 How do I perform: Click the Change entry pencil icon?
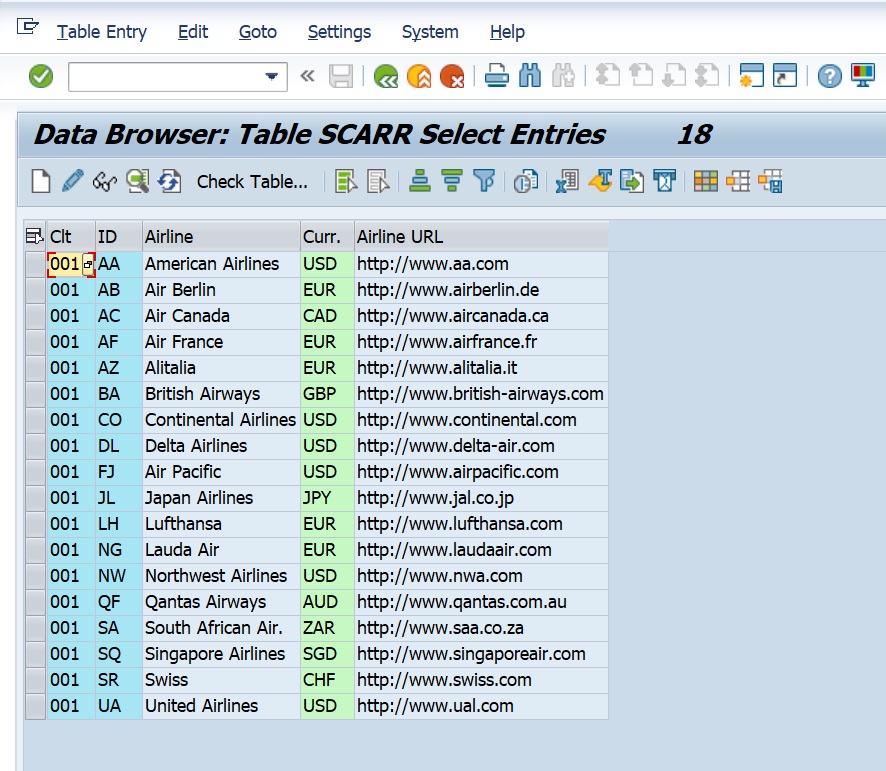pos(72,181)
